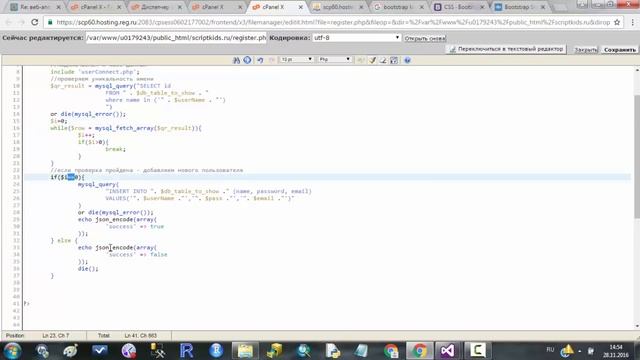Viewport: 640px width, 360px height.
Task: Switch to the rightmost 'Bootstrap' tab
Action: (x=519, y=7)
